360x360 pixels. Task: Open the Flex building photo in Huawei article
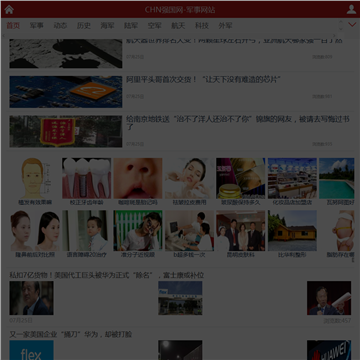pos(180,298)
